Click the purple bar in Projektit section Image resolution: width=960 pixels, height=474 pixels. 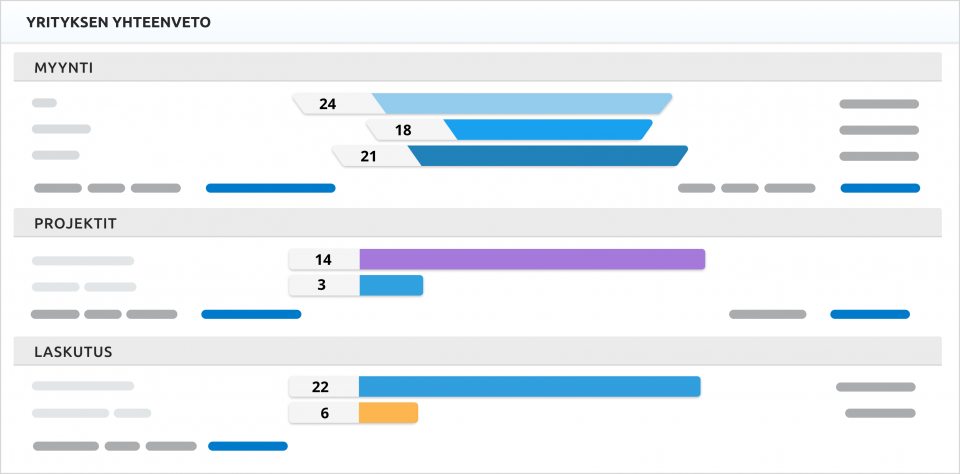click(x=532, y=260)
